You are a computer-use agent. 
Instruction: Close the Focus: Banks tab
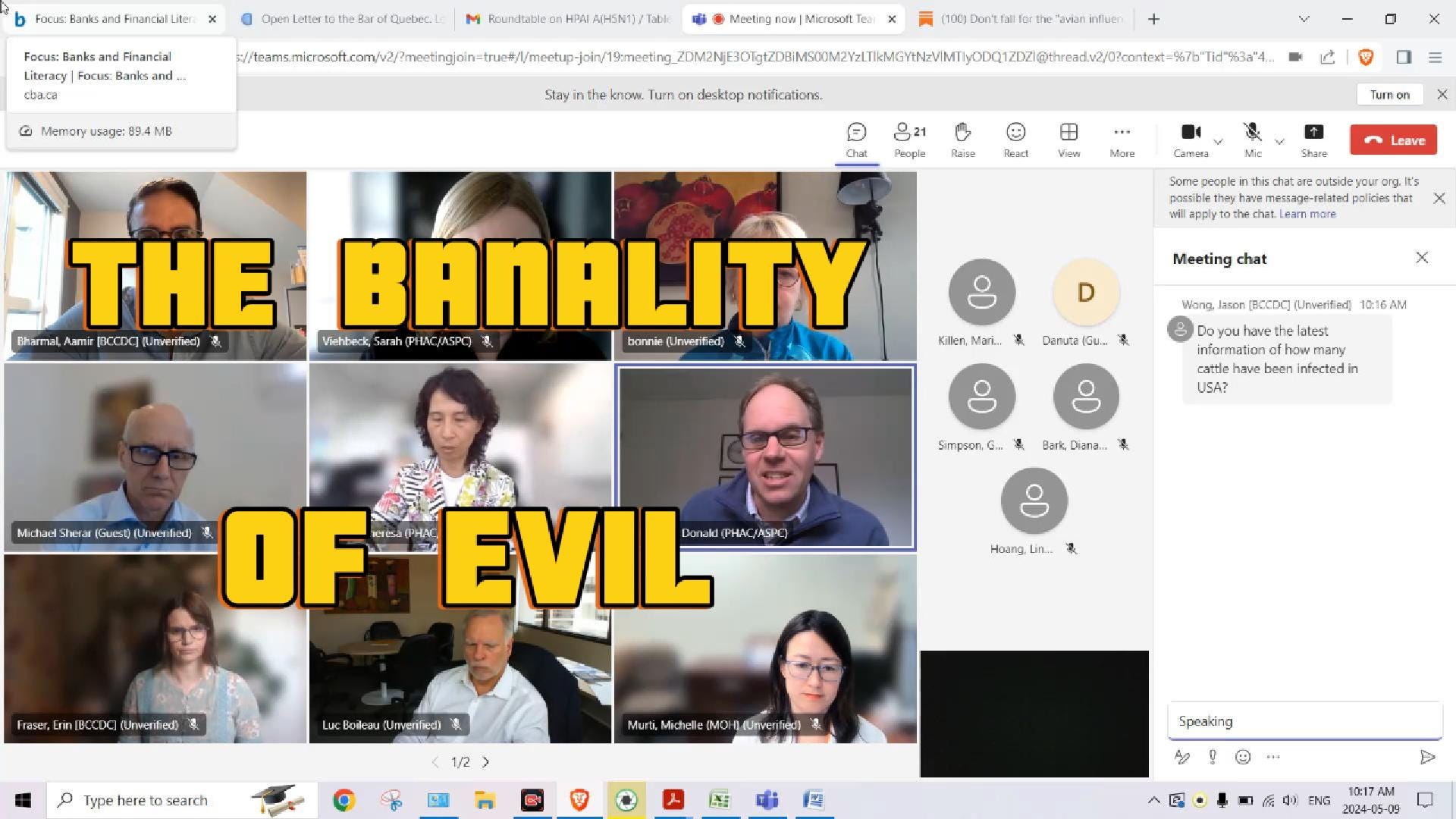[x=212, y=19]
